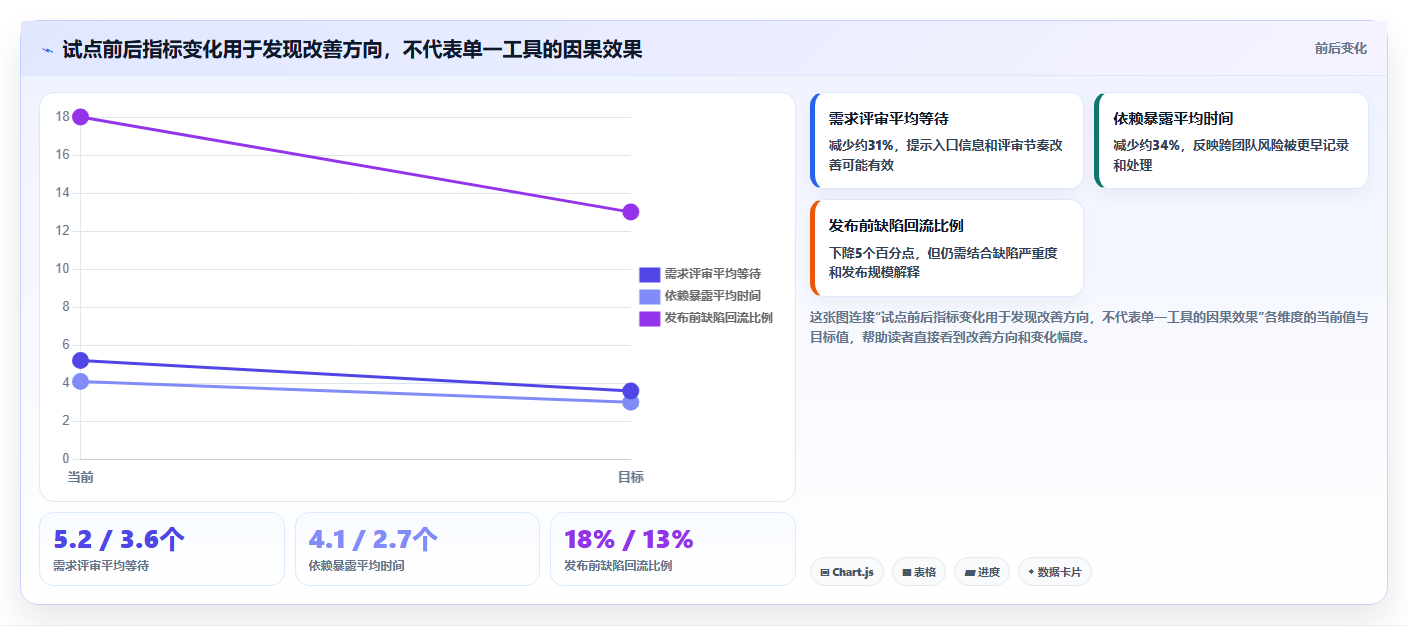Image resolution: width=1408 pixels, height=626 pixels.
Task: Click the sparkle icon in 数据卡片 tag
Action: [x=1031, y=572]
